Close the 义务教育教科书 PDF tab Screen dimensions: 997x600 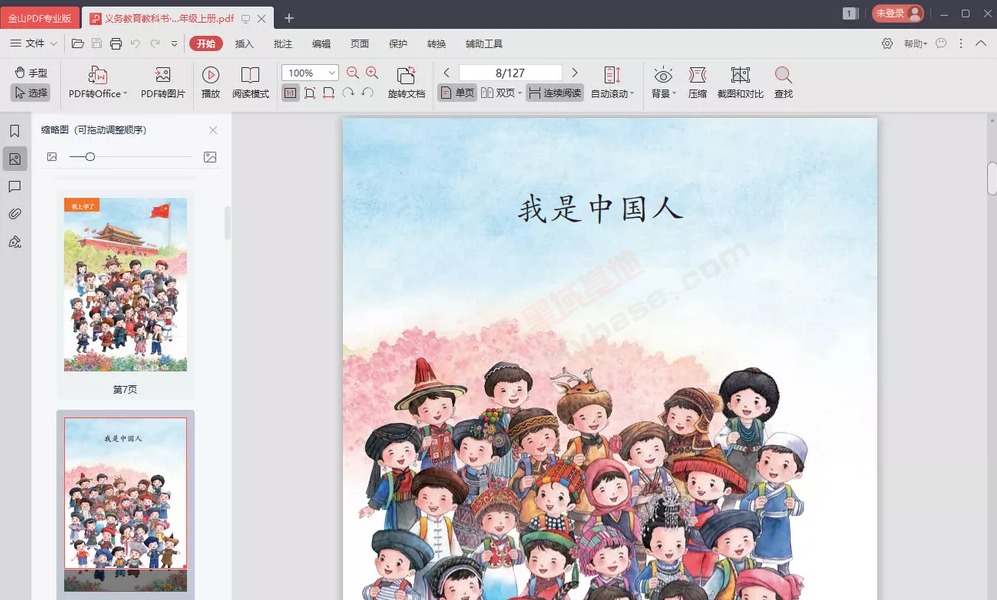coord(261,18)
